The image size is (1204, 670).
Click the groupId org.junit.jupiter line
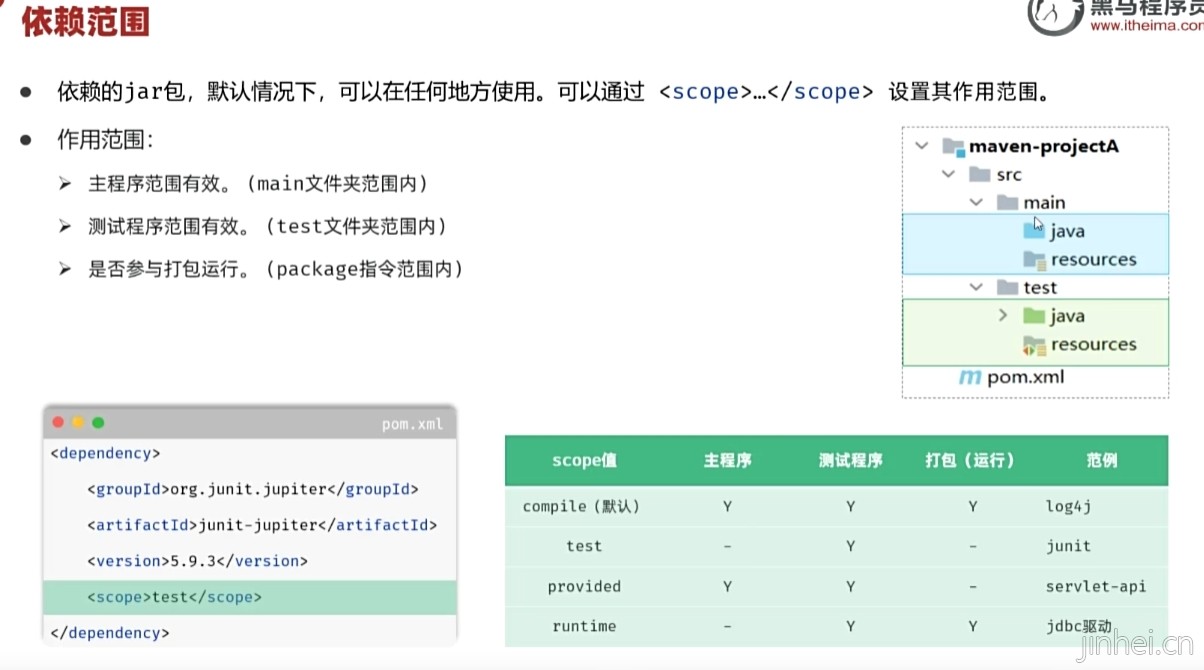[252, 490]
